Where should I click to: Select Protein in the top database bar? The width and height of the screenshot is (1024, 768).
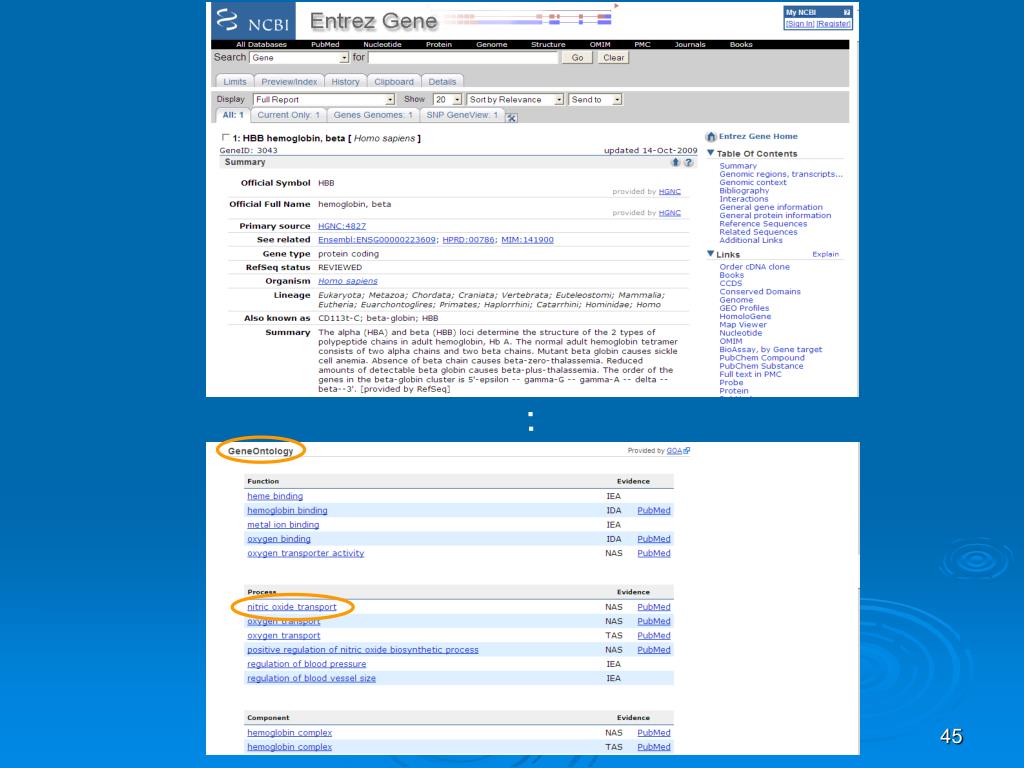pos(439,44)
